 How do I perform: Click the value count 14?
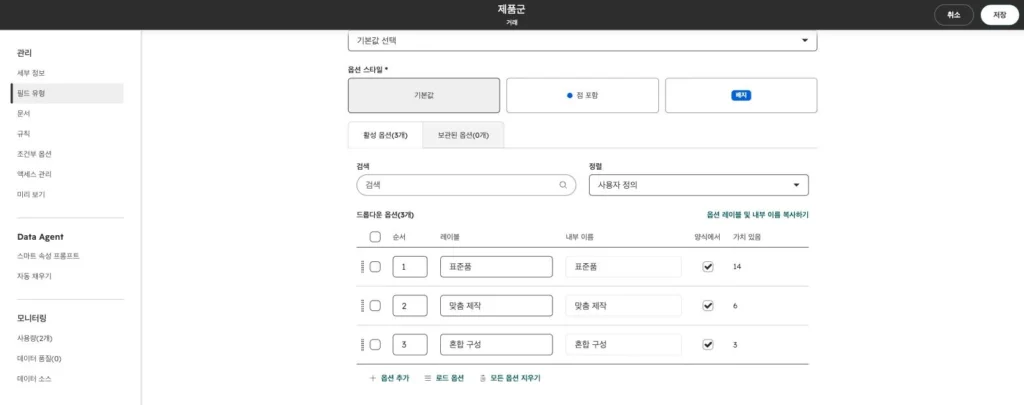(737, 267)
